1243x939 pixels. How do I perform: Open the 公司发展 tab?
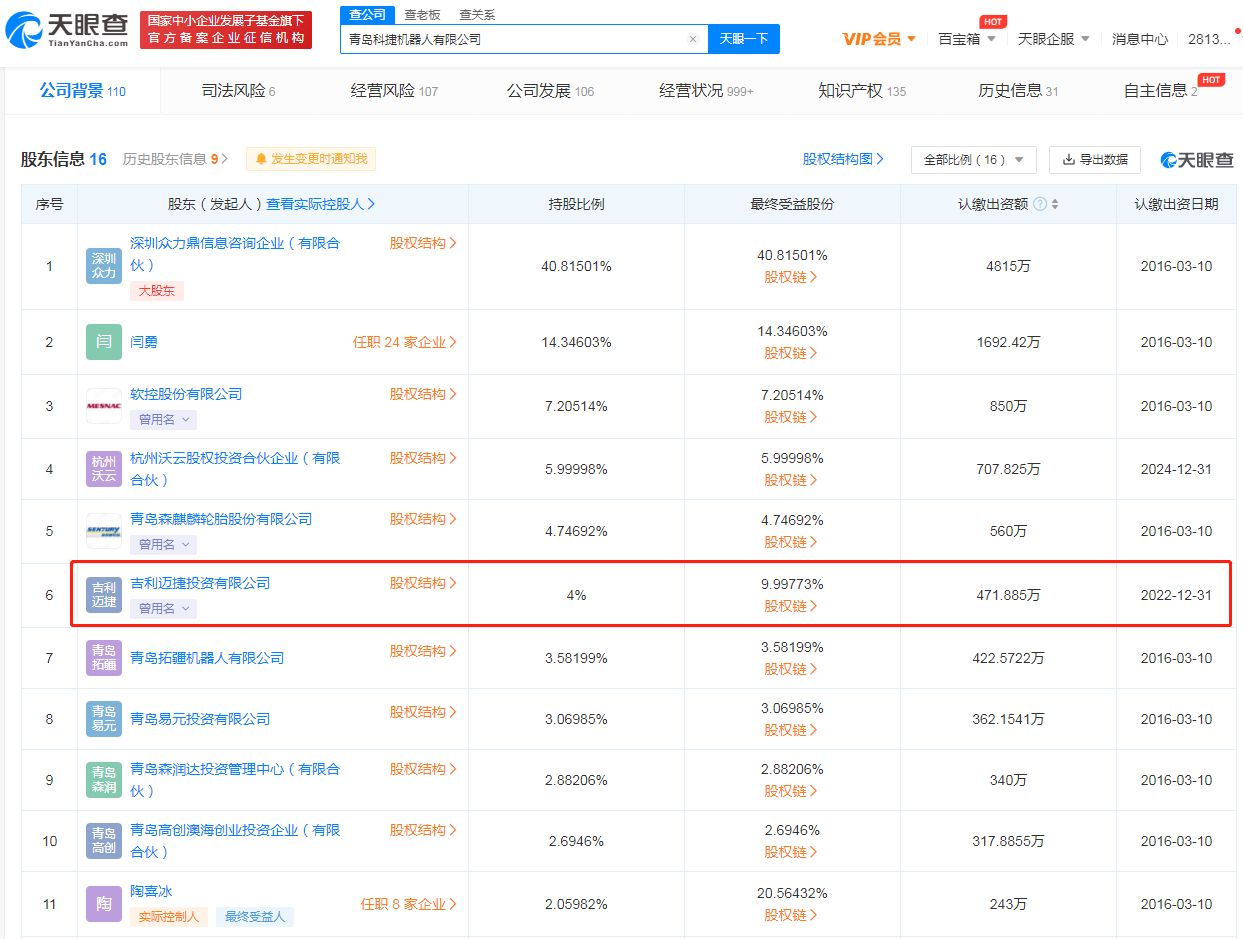(550, 91)
